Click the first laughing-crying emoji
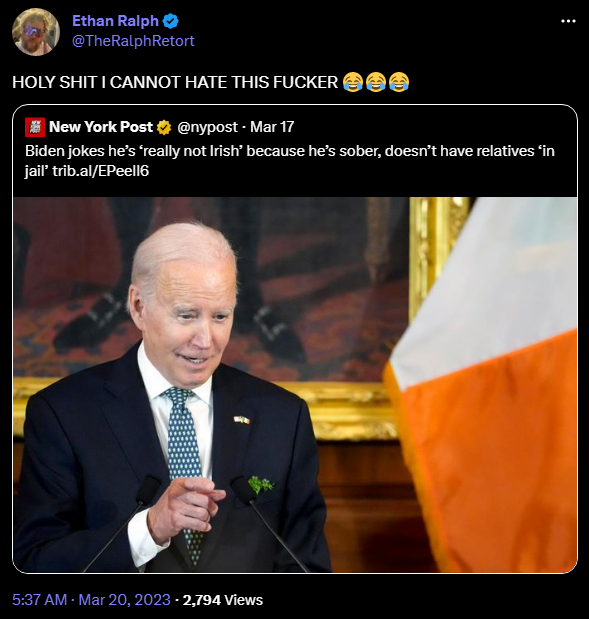 [353, 83]
